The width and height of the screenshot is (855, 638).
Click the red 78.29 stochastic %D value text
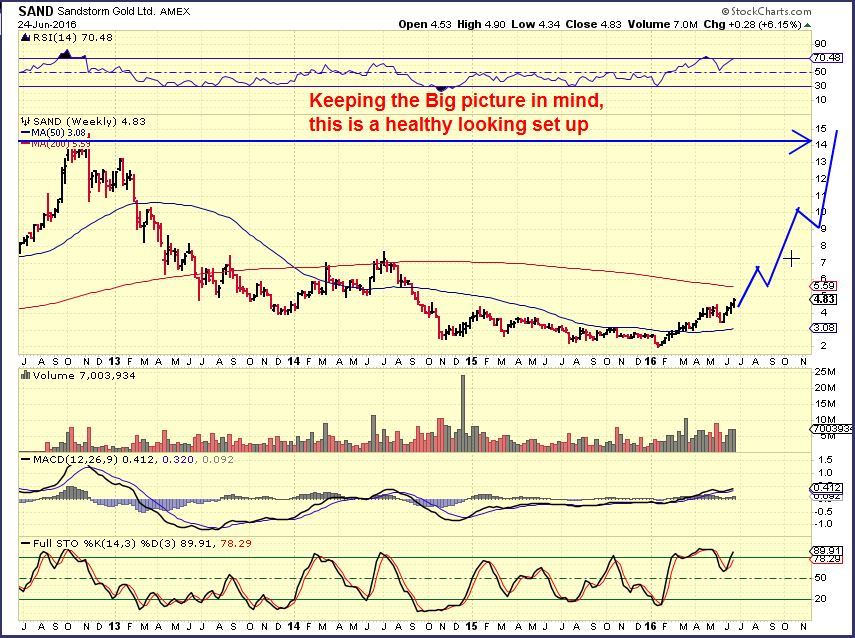click(236, 544)
